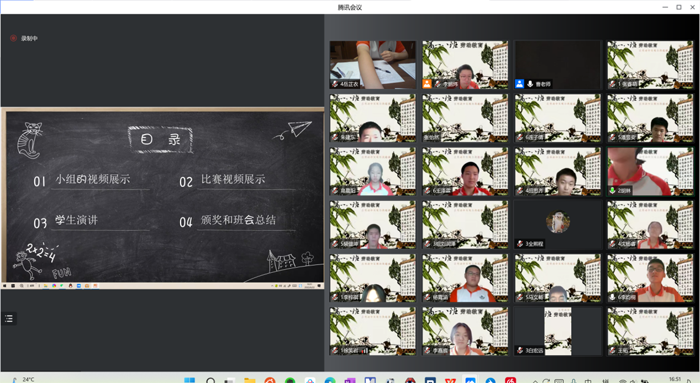The height and width of the screenshot is (383, 700).
Task: Toggle microphone icon on 曹老师 tile
Action: 530,83
